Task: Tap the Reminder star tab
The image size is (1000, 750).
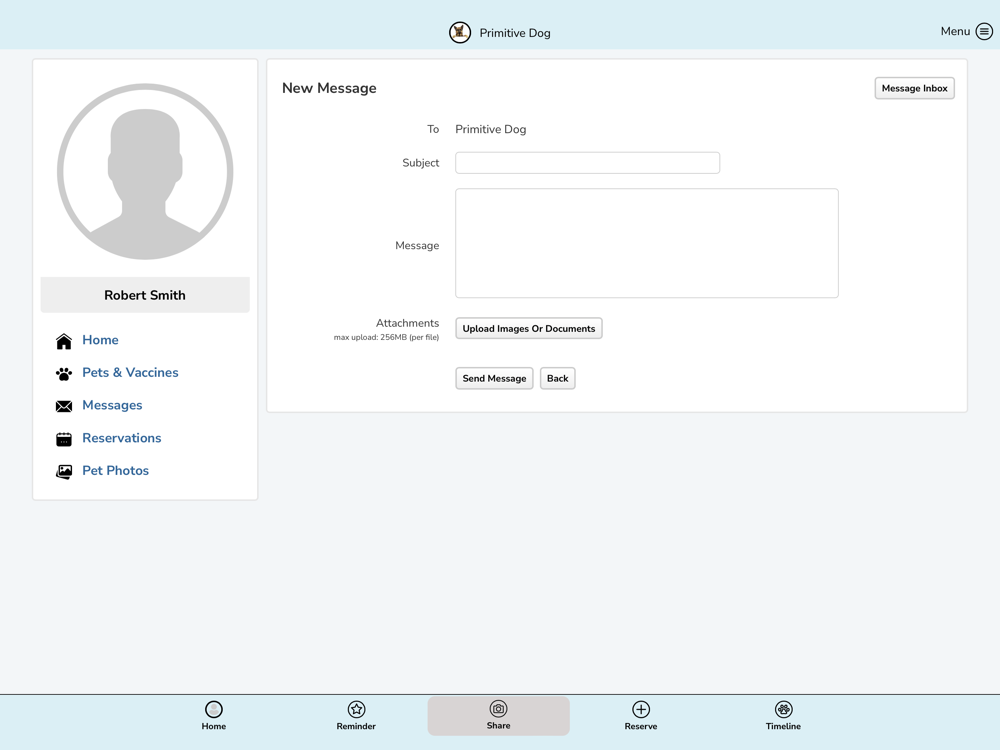Action: tap(356, 716)
